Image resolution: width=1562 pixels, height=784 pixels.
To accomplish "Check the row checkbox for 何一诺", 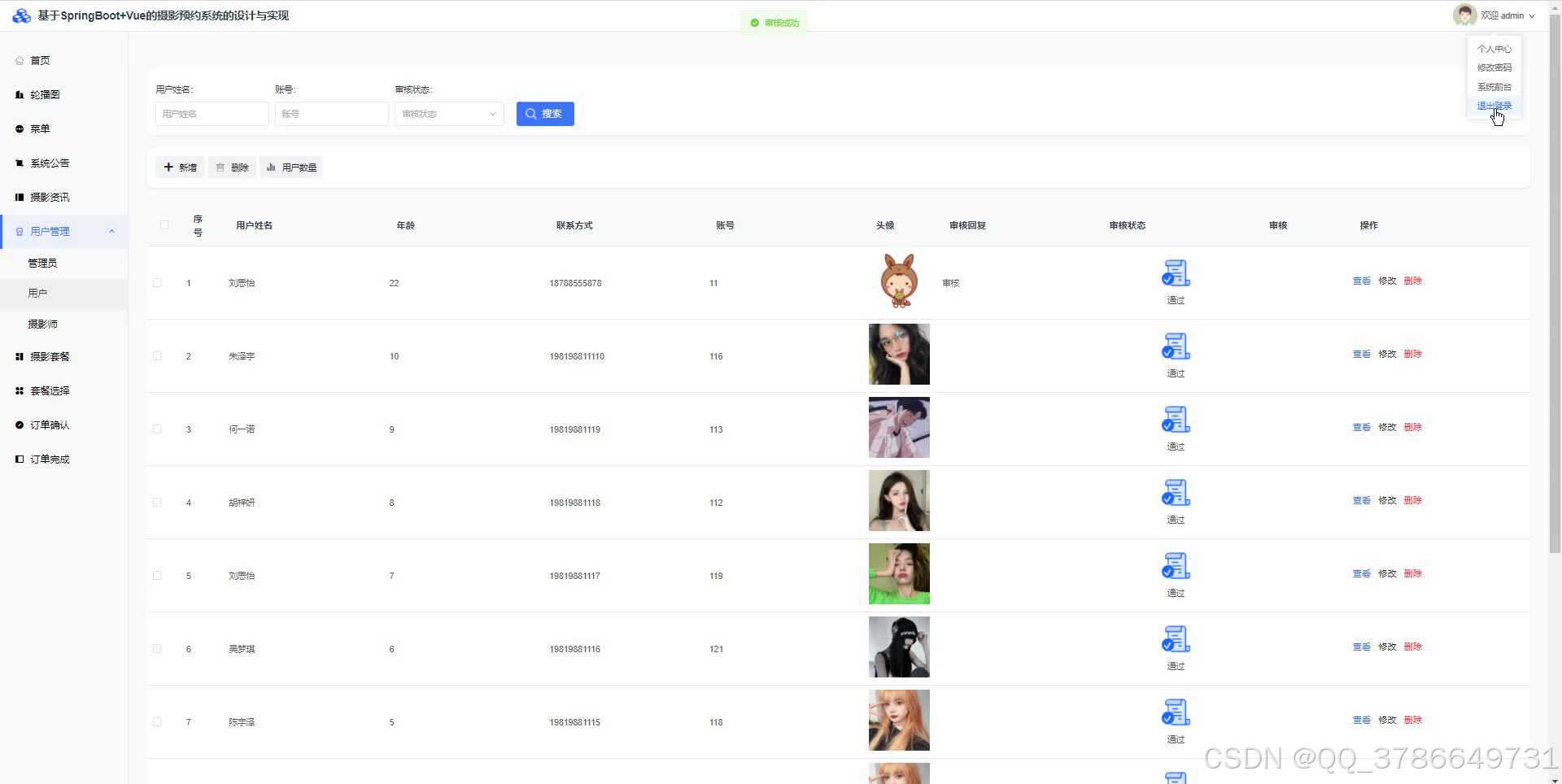I will (x=157, y=429).
